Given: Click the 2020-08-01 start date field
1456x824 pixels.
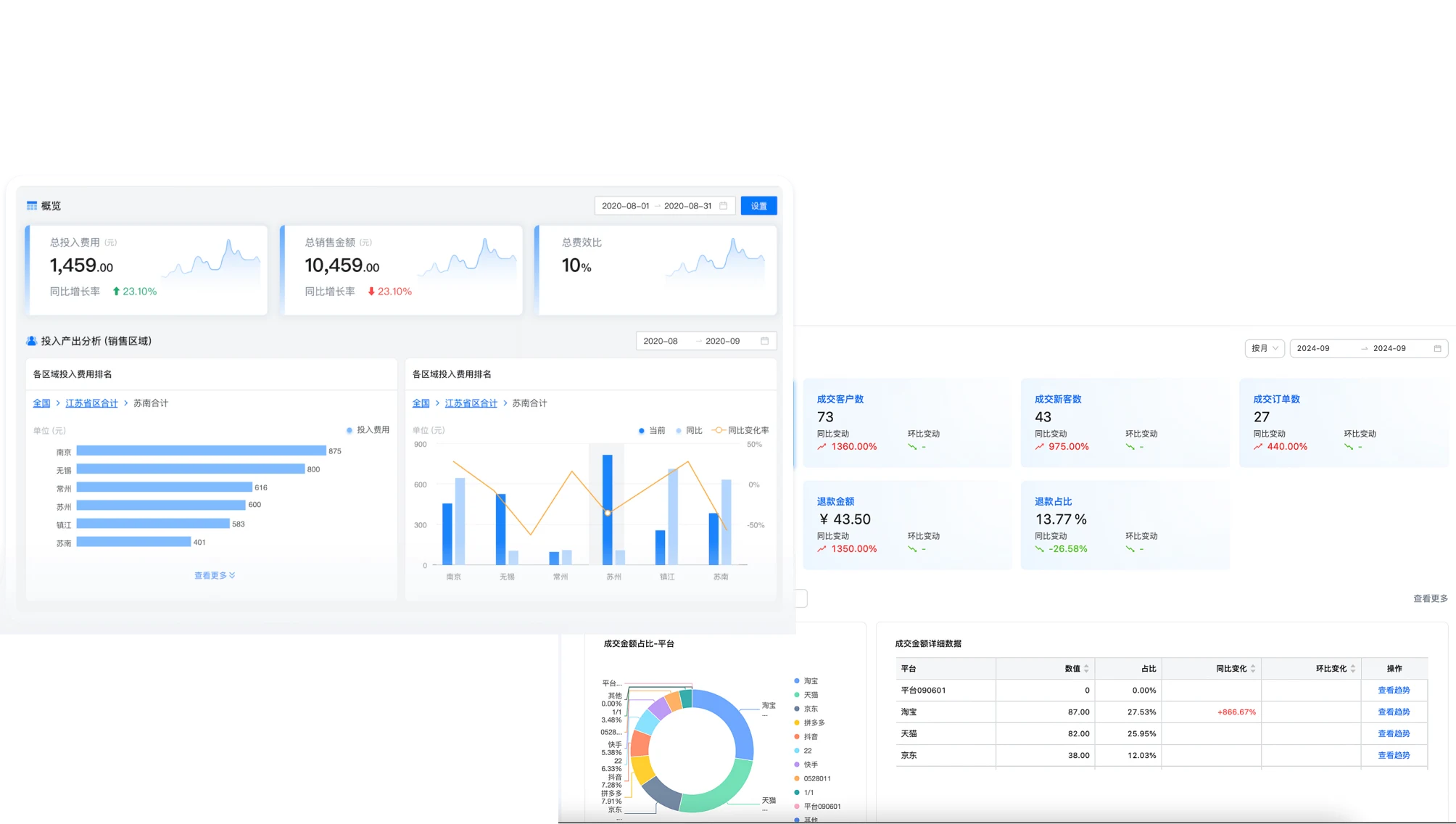Looking at the screenshot, I should point(625,206).
